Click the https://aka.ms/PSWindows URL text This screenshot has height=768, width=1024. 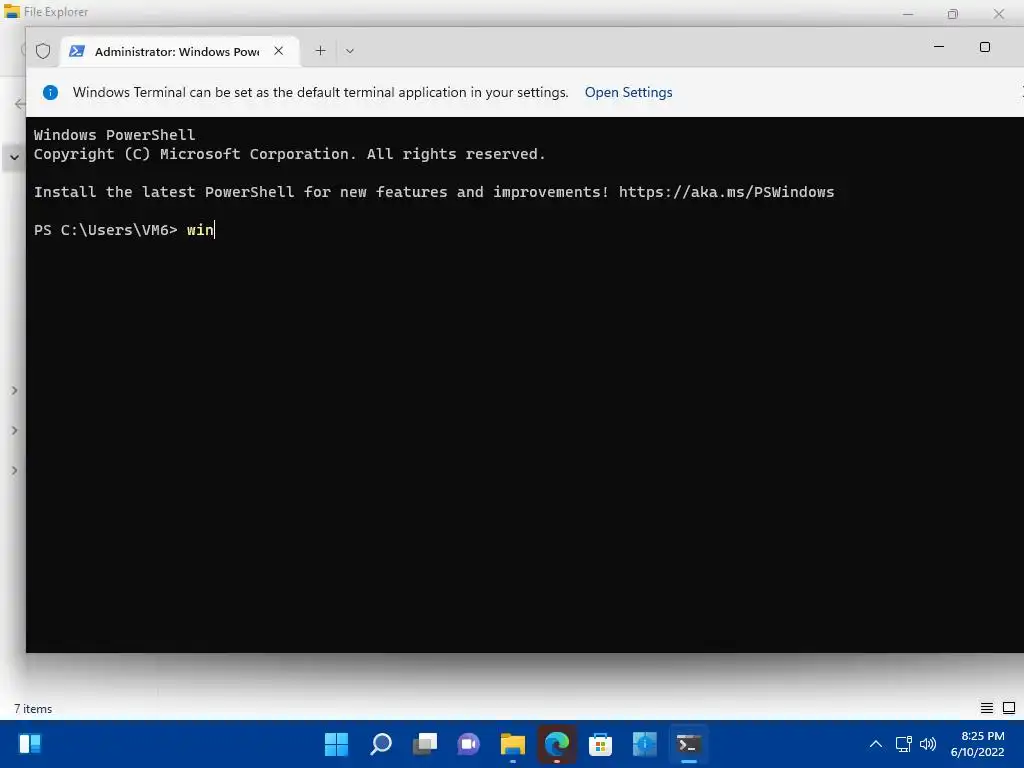pos(726,192)
